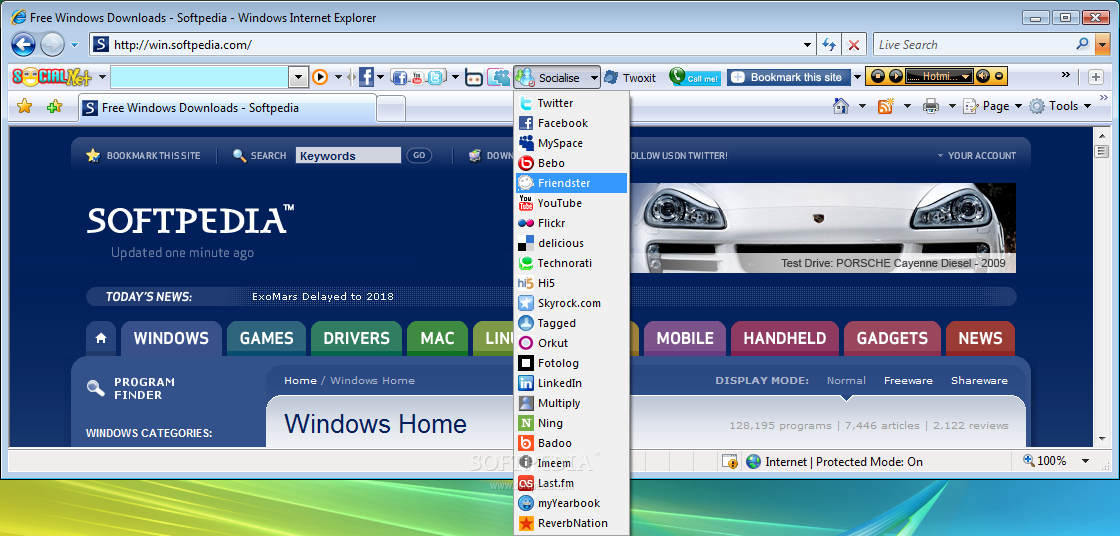The height and width of the screenshot is (536, 1120).
Task: Show more toolbar items chevron
Action: (1066, 74)
